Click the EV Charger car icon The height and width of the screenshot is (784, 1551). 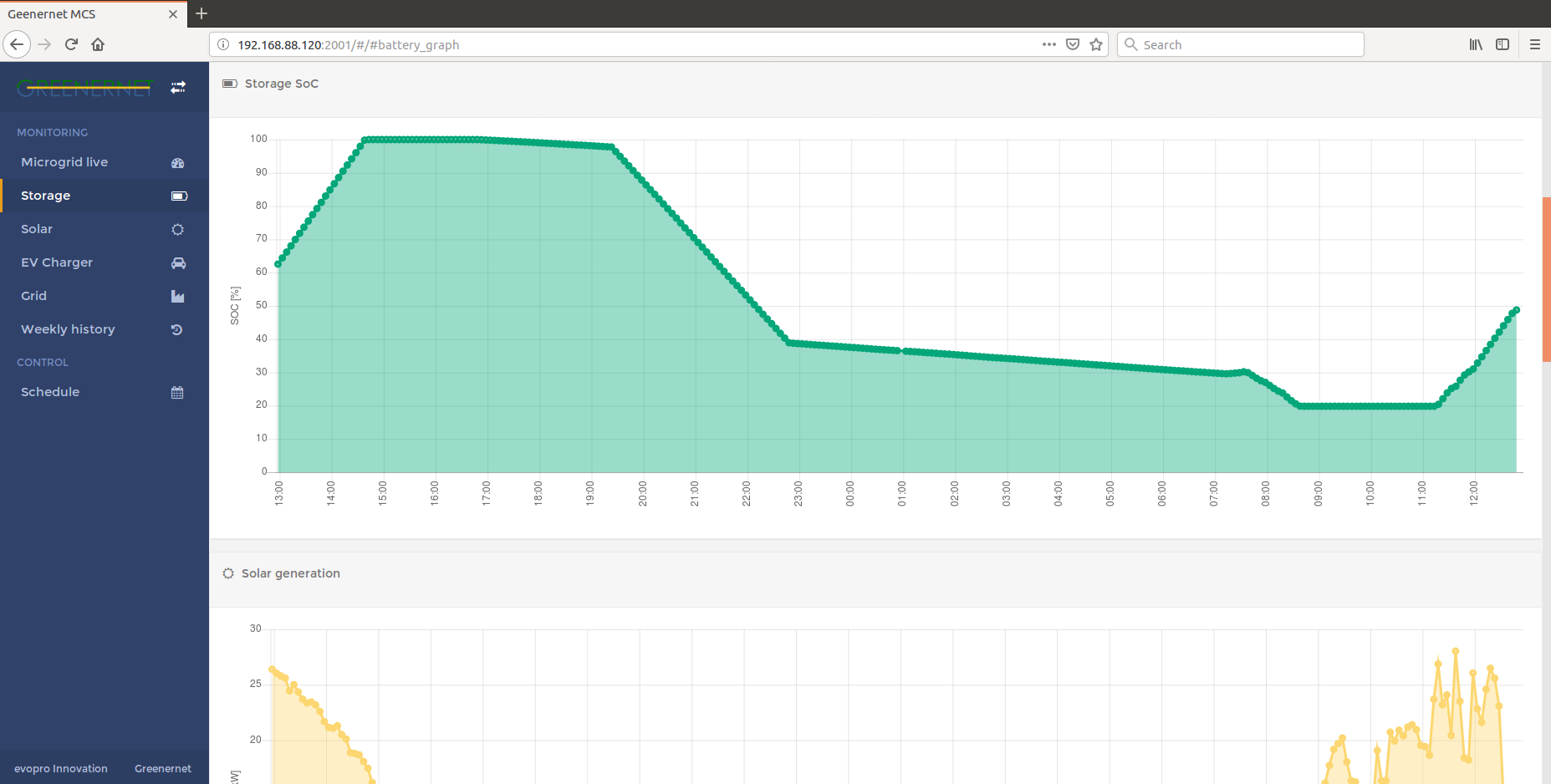click(x=178, y=263)
